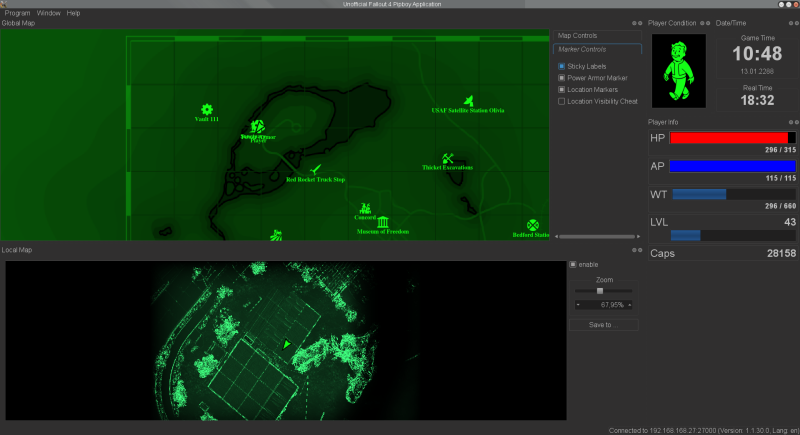This screenshot has width=800, height=435.
Task: Close the Date/Time dock panel
Action: [x=796, y=23]
